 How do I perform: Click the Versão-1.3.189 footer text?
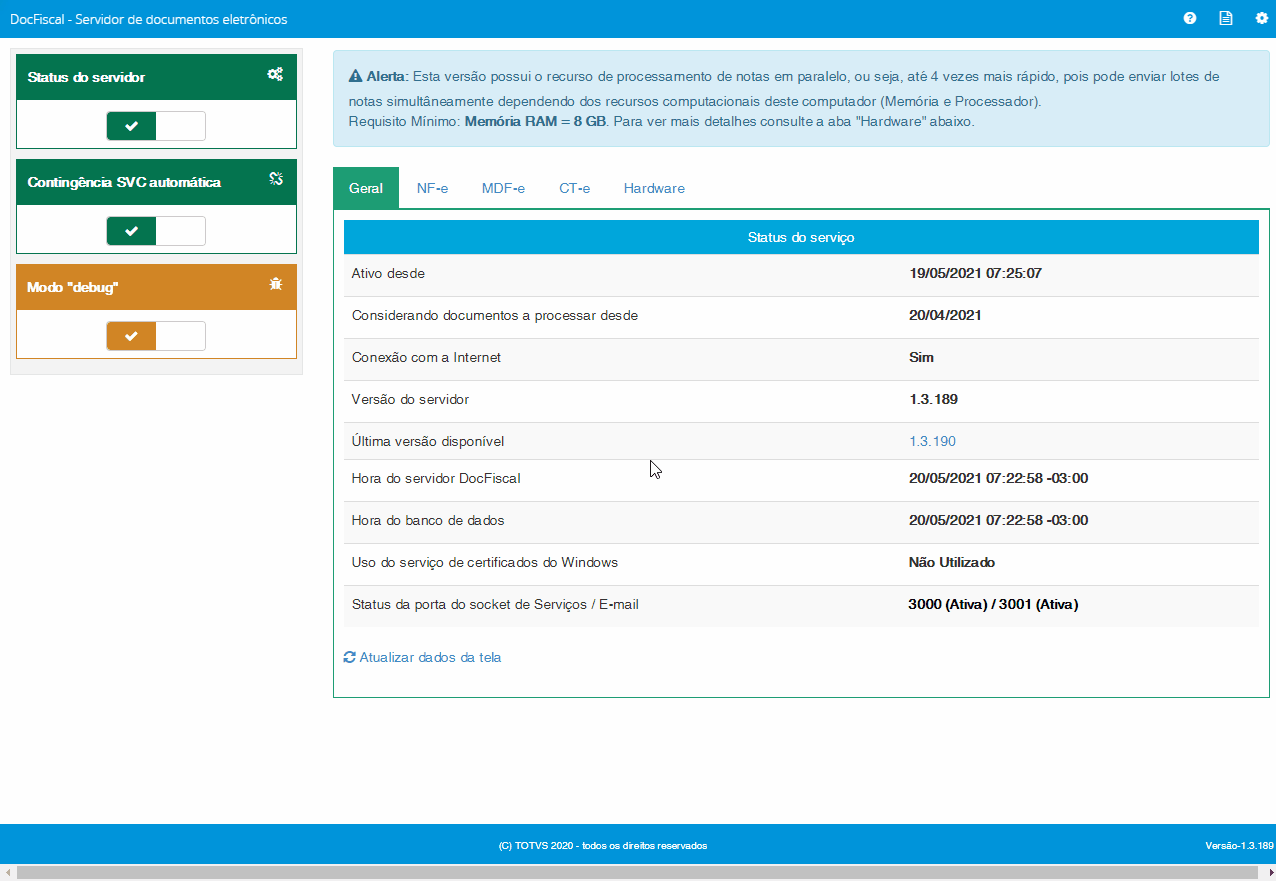pos(1239,846)
